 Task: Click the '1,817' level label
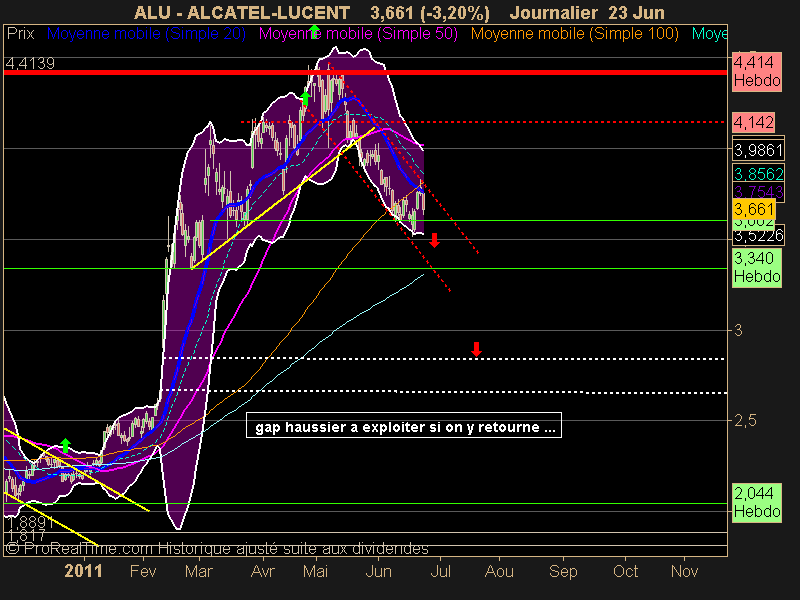(27, 535)
